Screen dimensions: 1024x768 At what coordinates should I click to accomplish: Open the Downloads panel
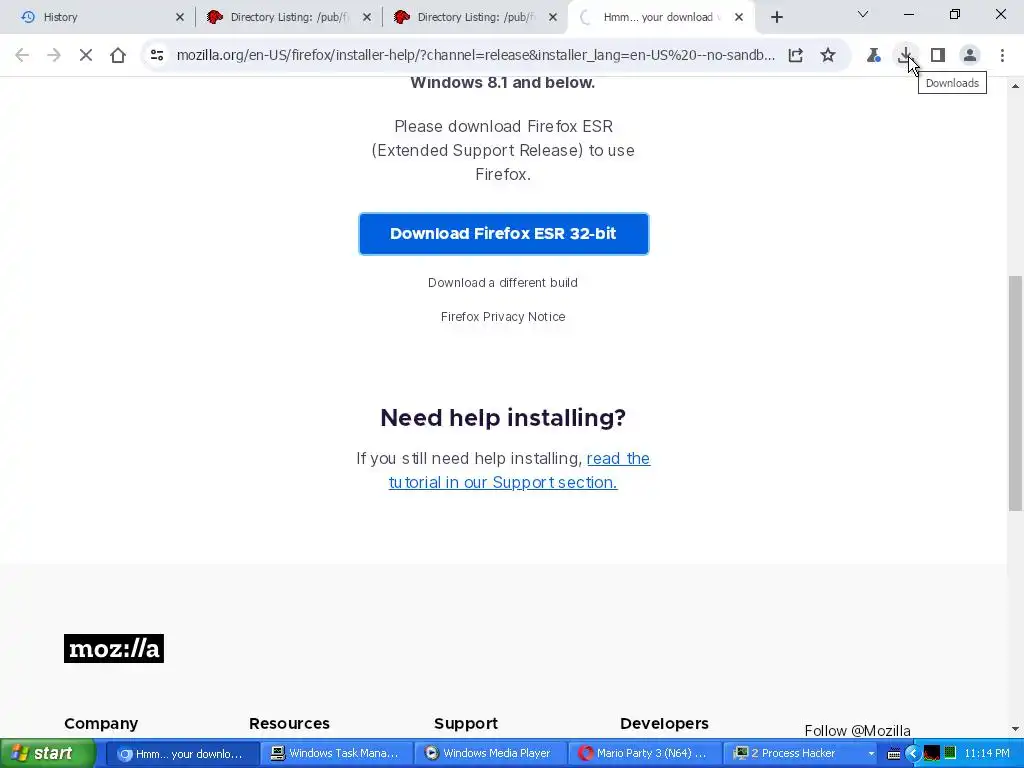[x=905, y=56]
